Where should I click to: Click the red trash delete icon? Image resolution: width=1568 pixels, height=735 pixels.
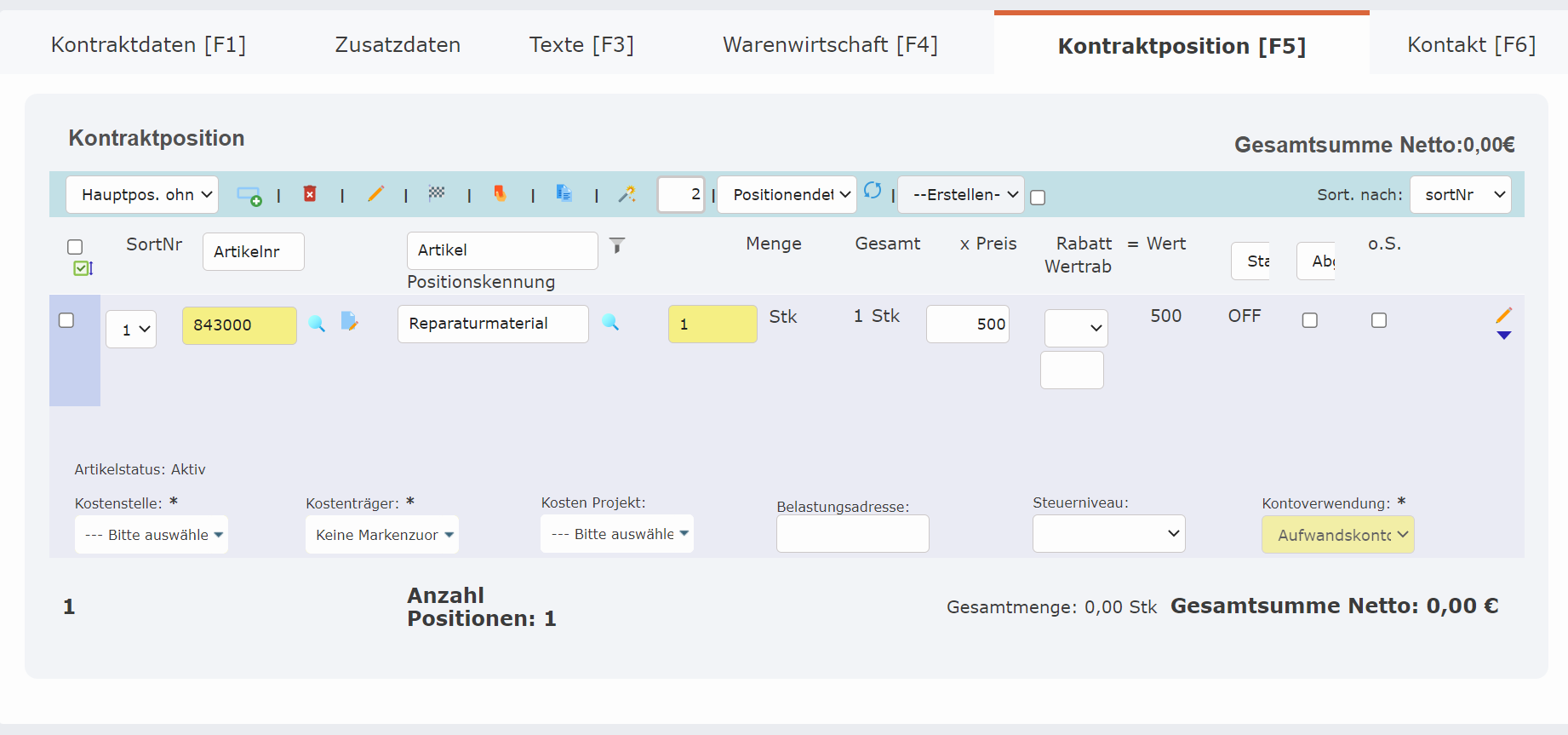pyautogui.click(x=310, y=194)
